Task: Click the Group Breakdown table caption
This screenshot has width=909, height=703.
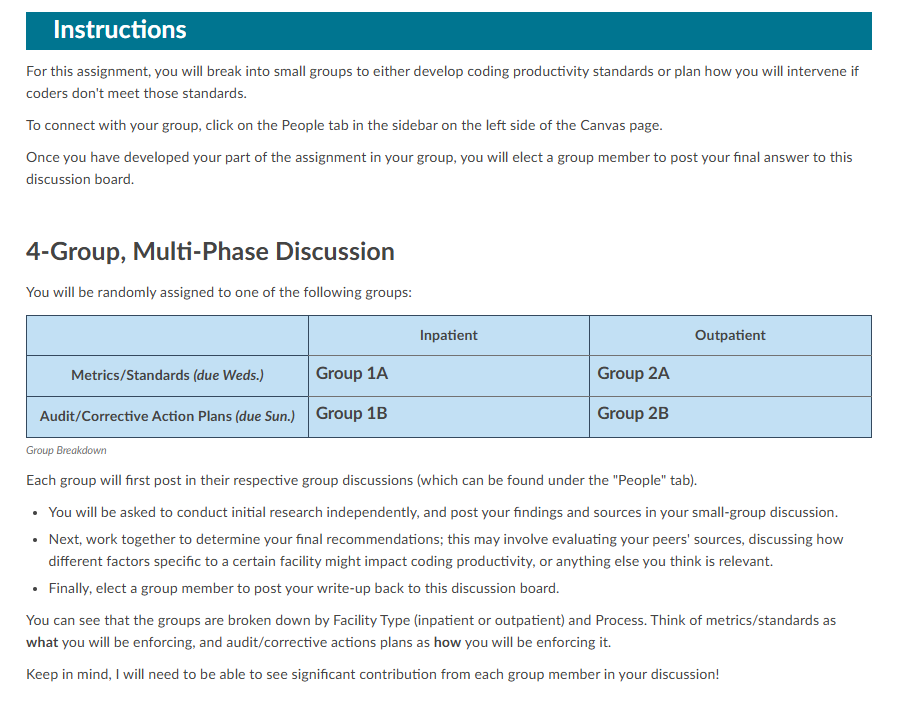Action: 66,451
